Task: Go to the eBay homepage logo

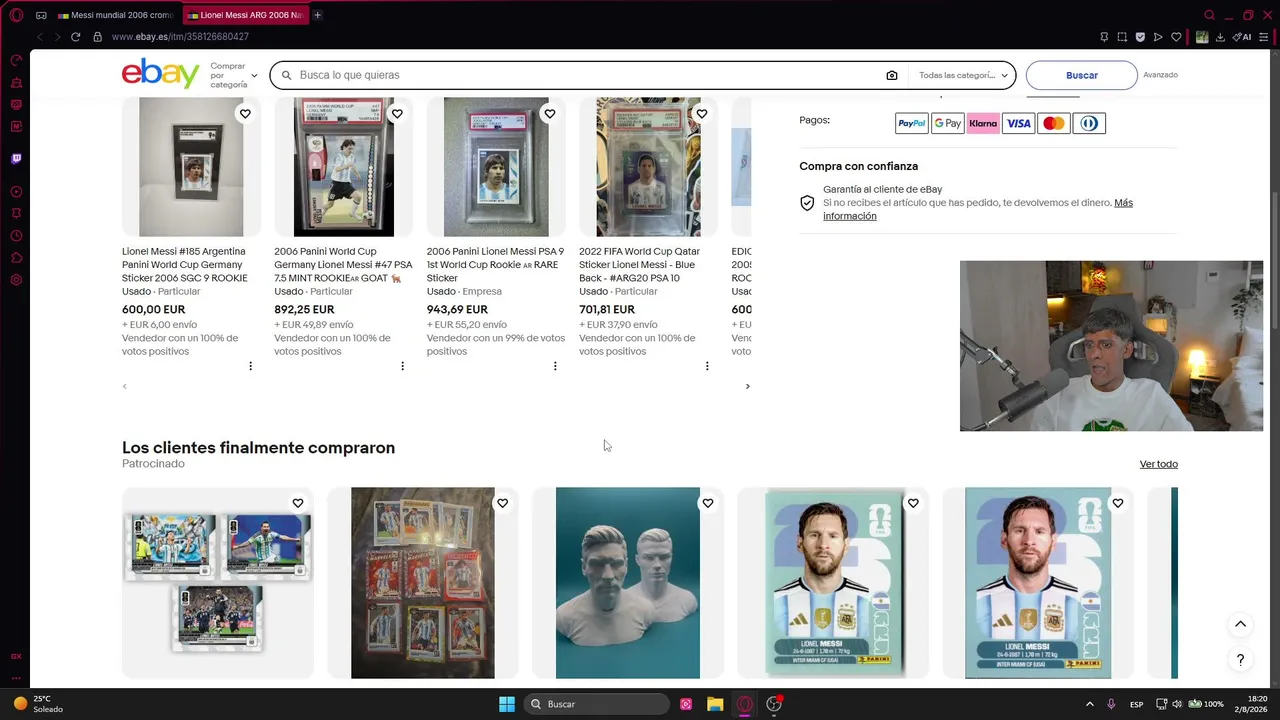Action: click(x=161, y=74)
